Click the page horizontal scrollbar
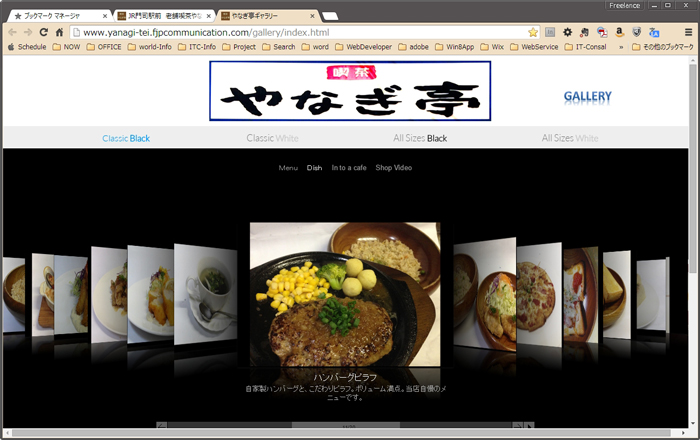The height and width of the screenshot is (440, 700). point(342,433)
